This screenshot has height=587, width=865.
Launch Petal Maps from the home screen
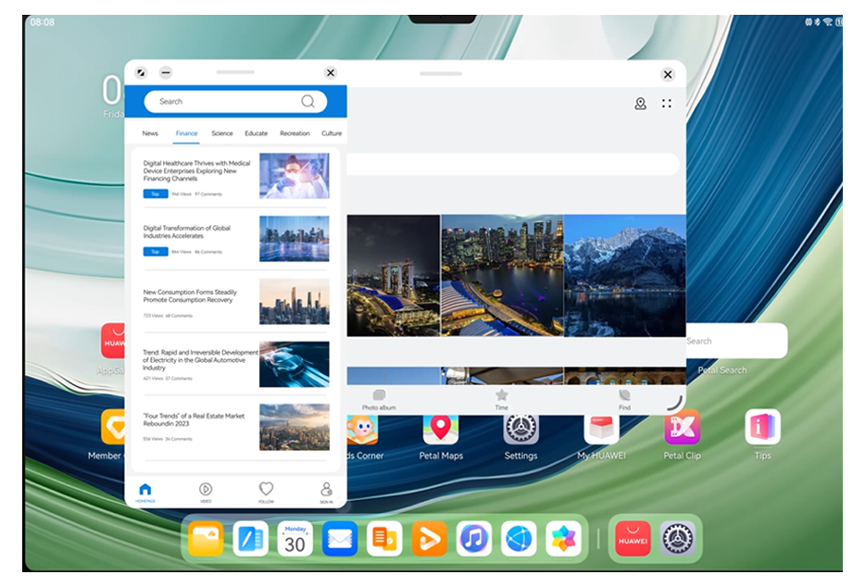(x=440, y=430)
